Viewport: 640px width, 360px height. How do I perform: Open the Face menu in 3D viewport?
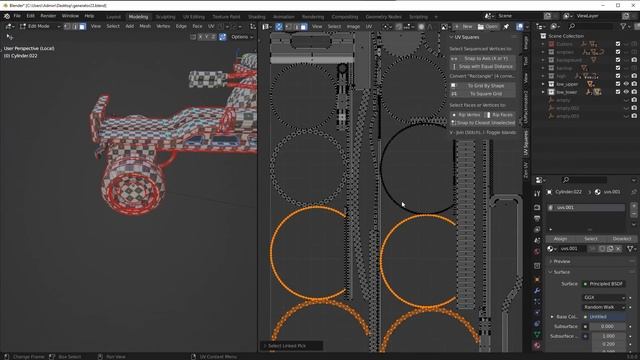pos(197,26)
